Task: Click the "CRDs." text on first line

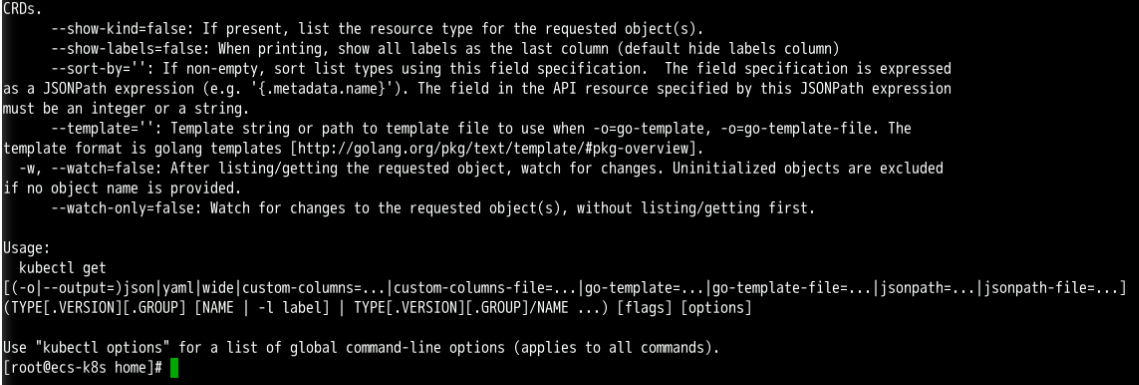Action: coord(22,9)
